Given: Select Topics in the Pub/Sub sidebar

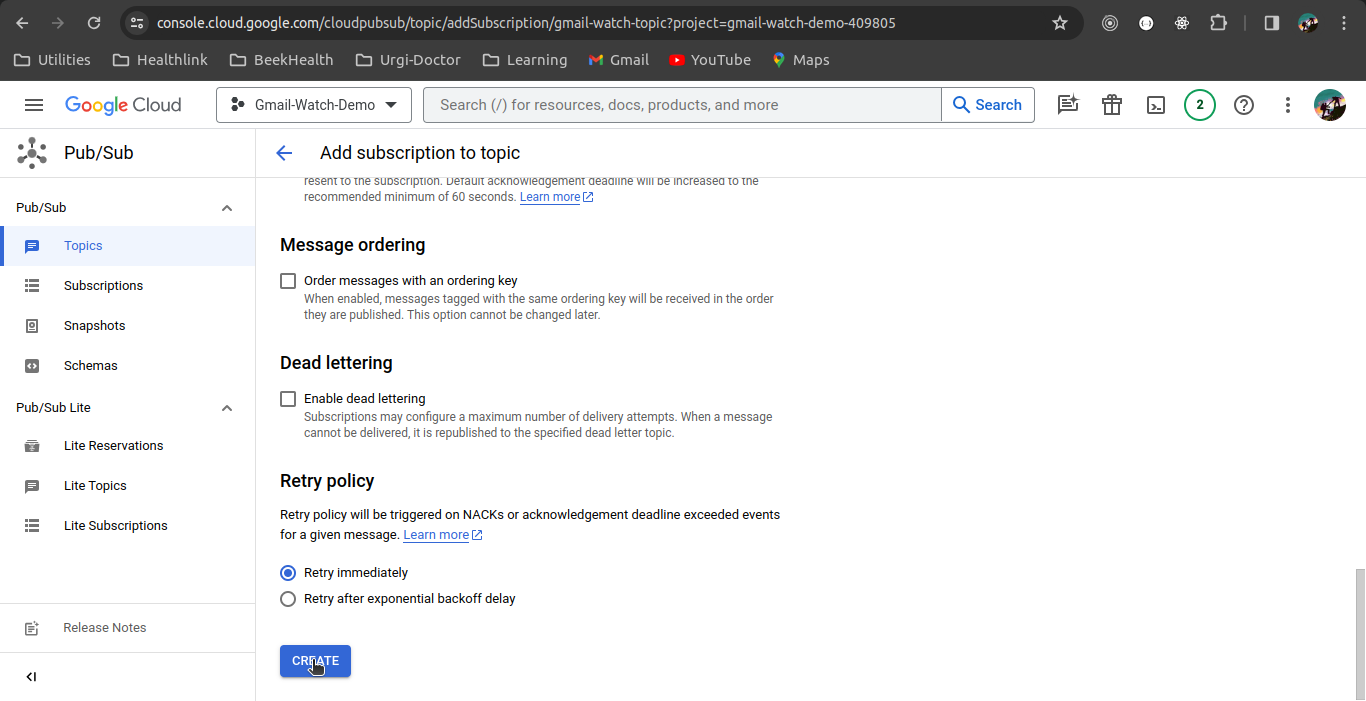Looking at the screenshot, I should click(x=83, y=245).
